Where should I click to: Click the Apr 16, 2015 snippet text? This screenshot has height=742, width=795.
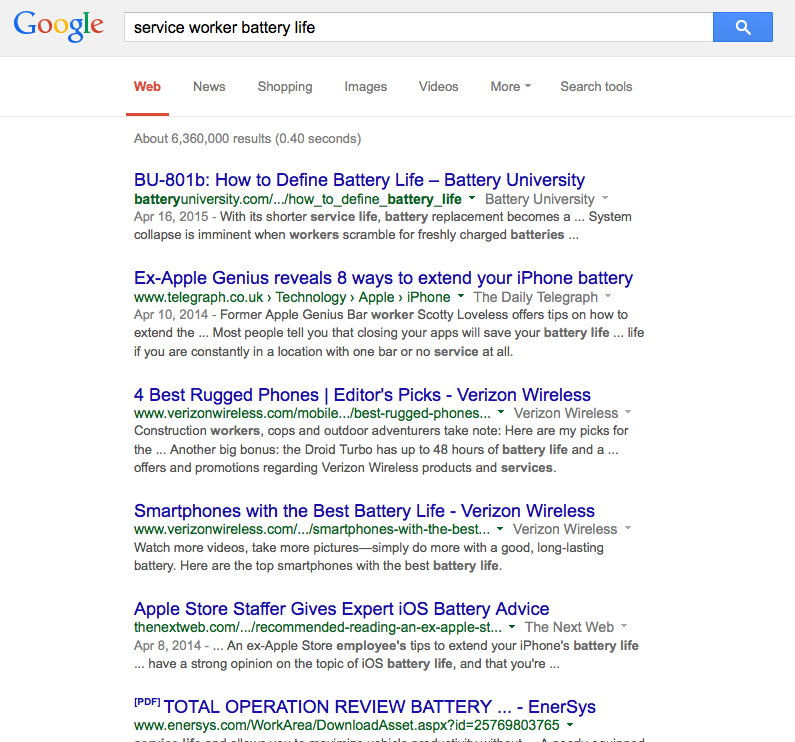pos(171,217)
